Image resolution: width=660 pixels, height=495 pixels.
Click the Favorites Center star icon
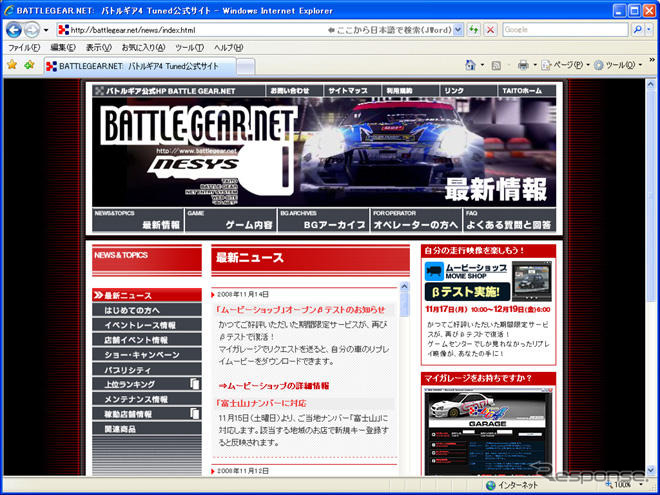pyautogui.click(x=12, y=65)
